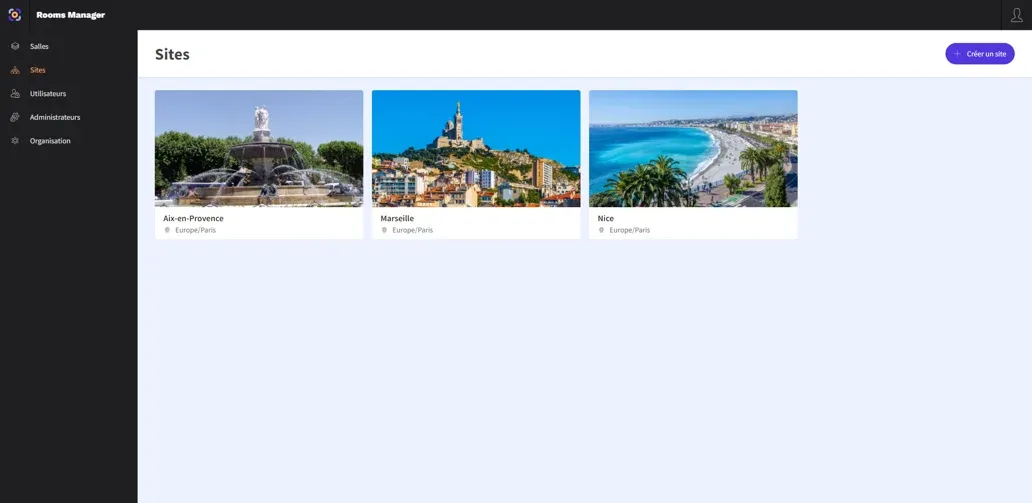Screen dimensions: 1032x503
Task: Click the Utilisateurs sidebar icon
Action: [15, 93]
